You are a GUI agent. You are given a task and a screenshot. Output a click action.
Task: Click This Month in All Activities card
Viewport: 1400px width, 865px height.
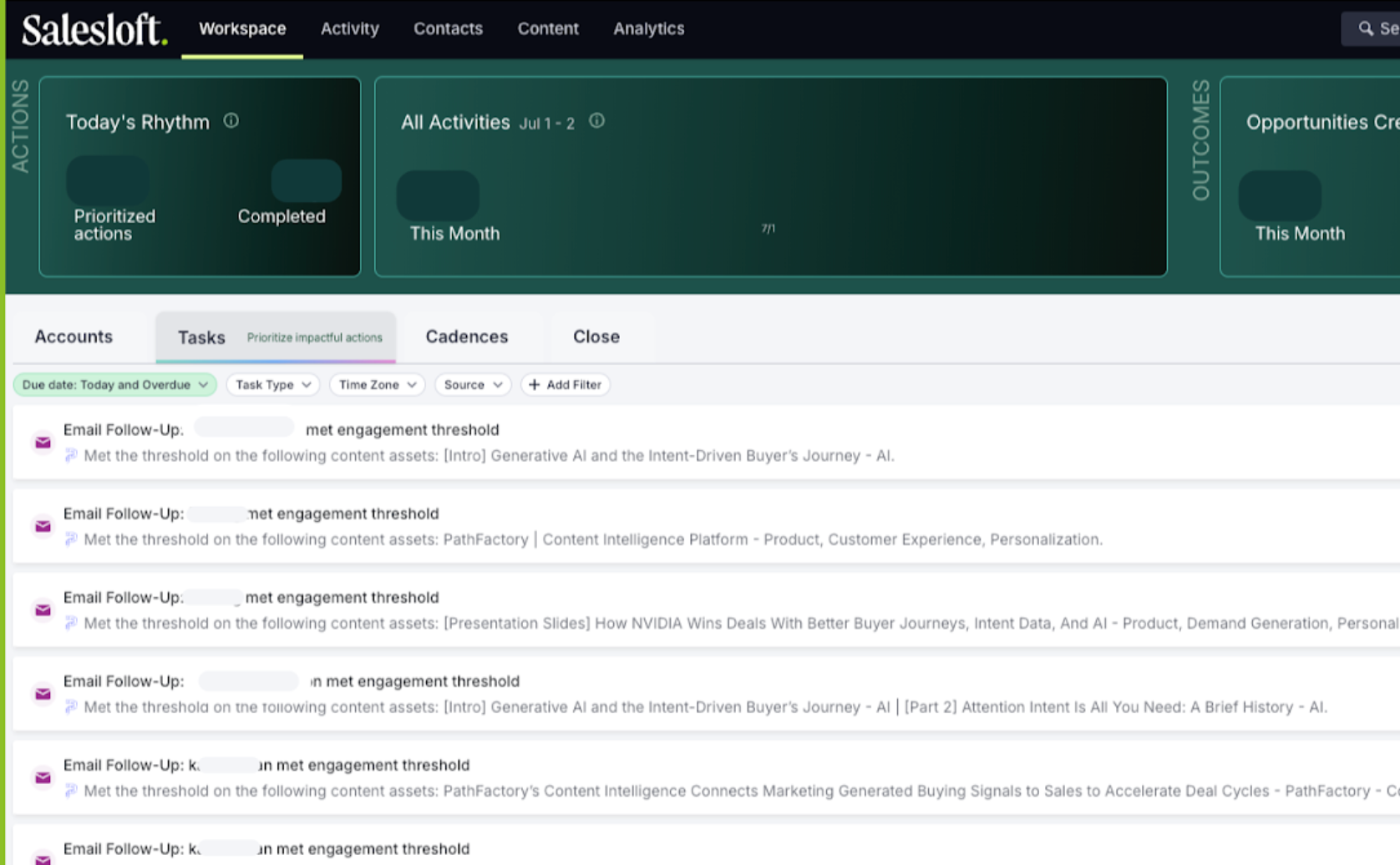(454, 234)
